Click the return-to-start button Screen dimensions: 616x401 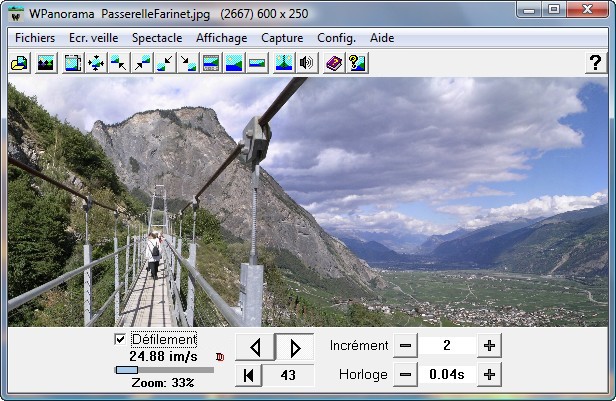248,375
